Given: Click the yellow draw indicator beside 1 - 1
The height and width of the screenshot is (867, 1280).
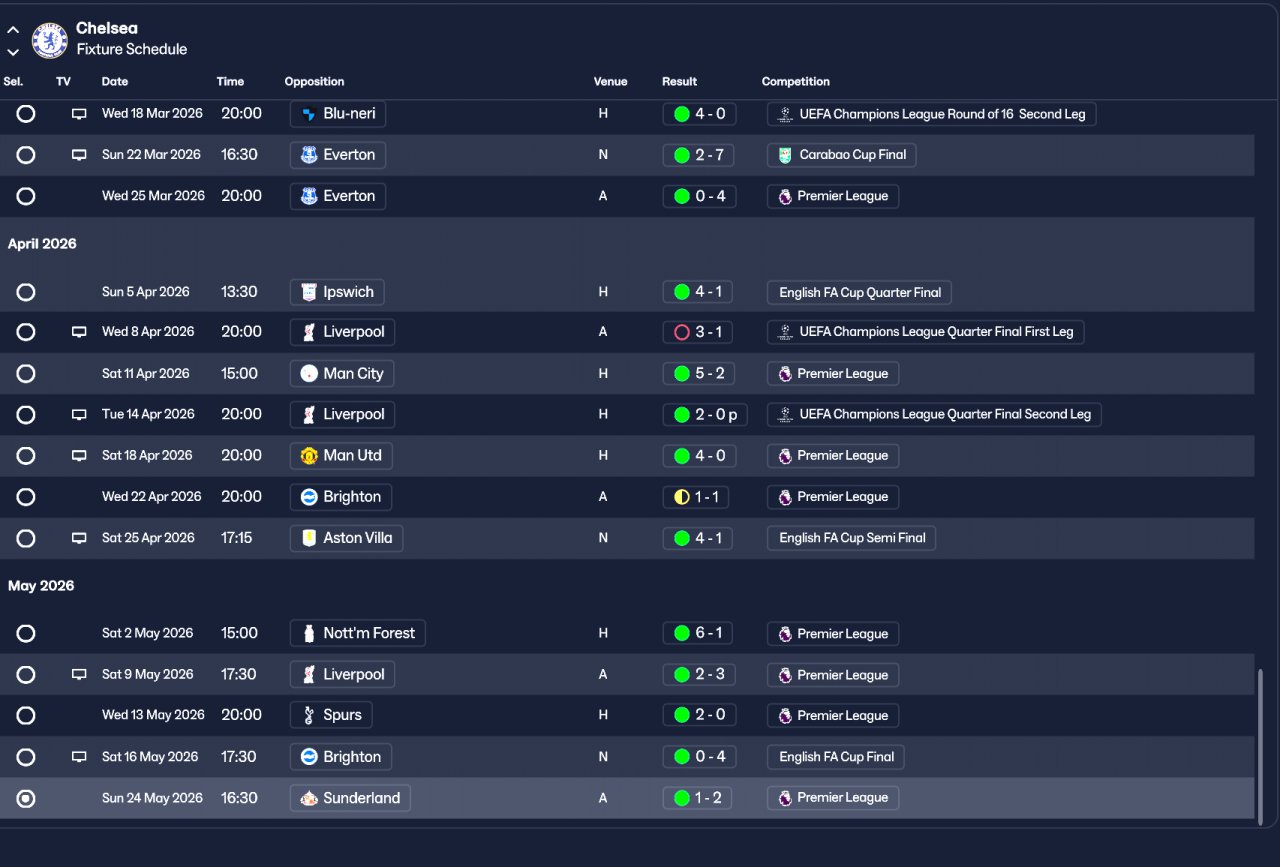Looking at the screenshot, I should point(682,497).
